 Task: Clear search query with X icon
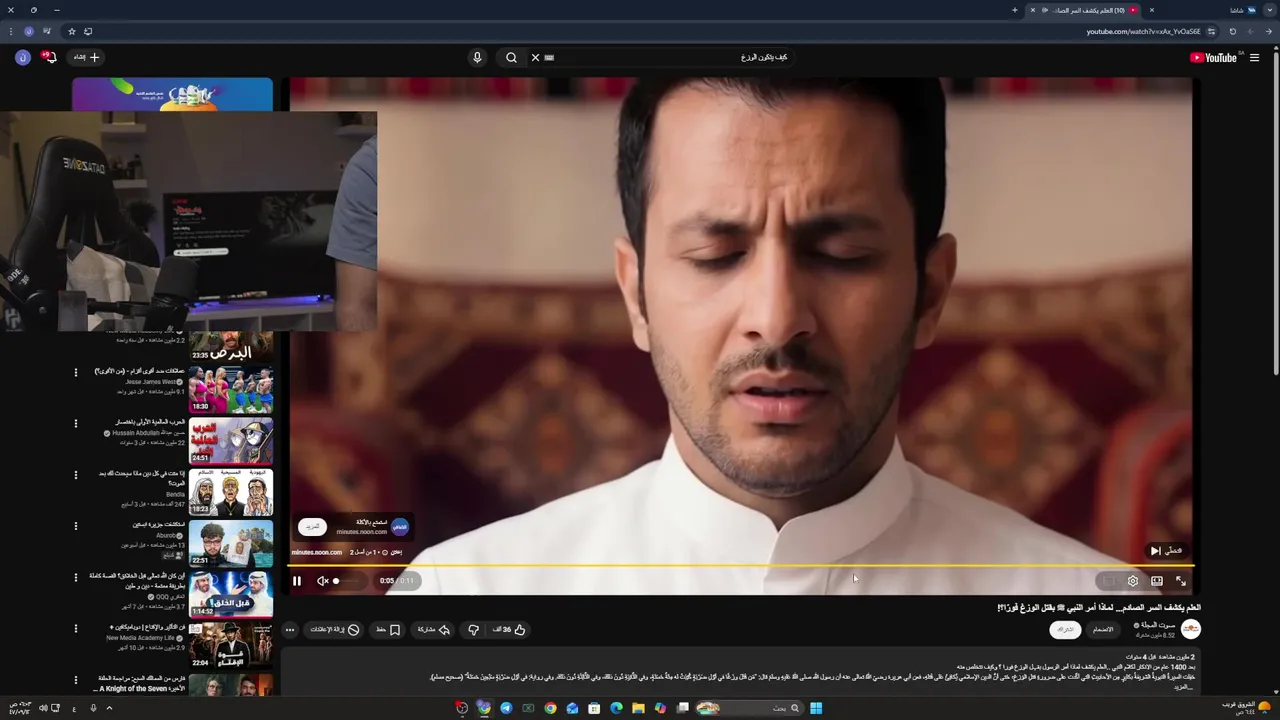pos(535,57)
